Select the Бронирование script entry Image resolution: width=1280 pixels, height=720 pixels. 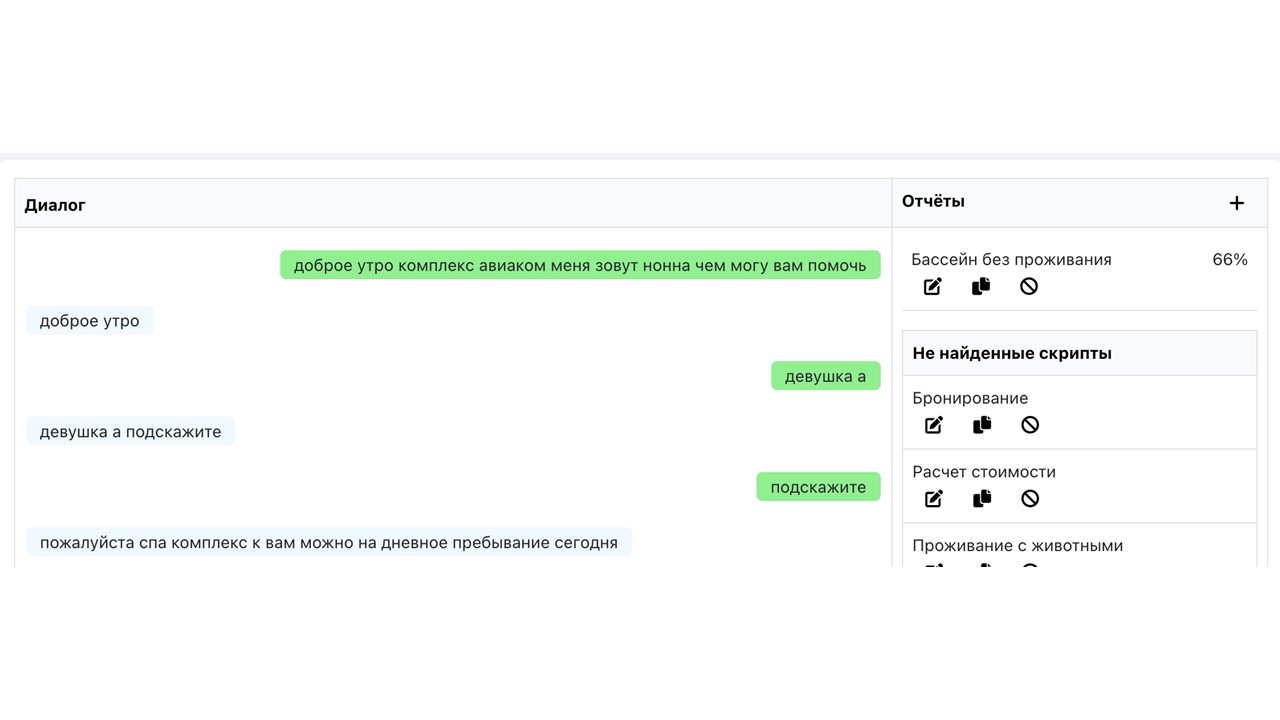pos(970,398)
